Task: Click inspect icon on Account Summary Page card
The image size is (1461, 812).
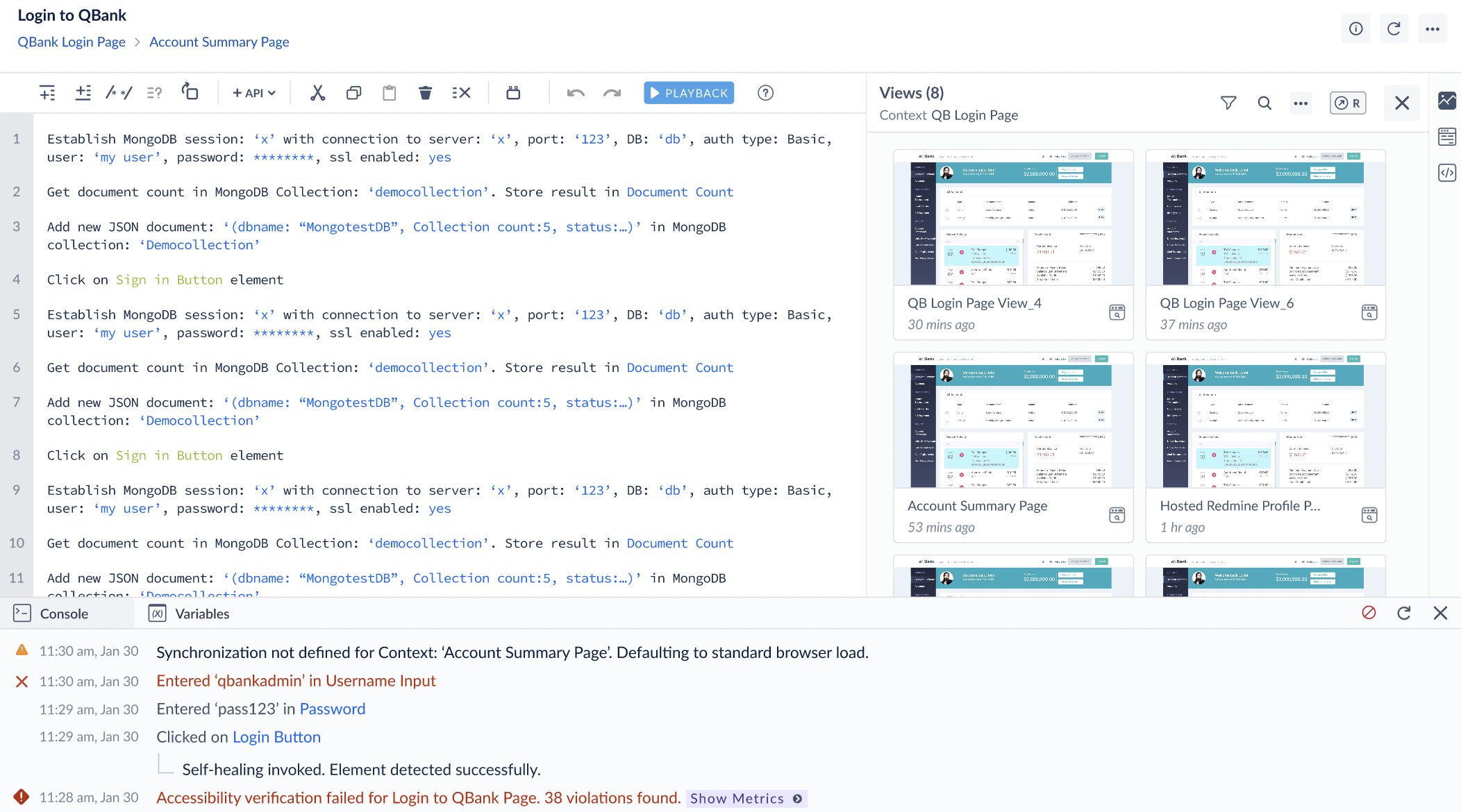Action: (1117, 515)
